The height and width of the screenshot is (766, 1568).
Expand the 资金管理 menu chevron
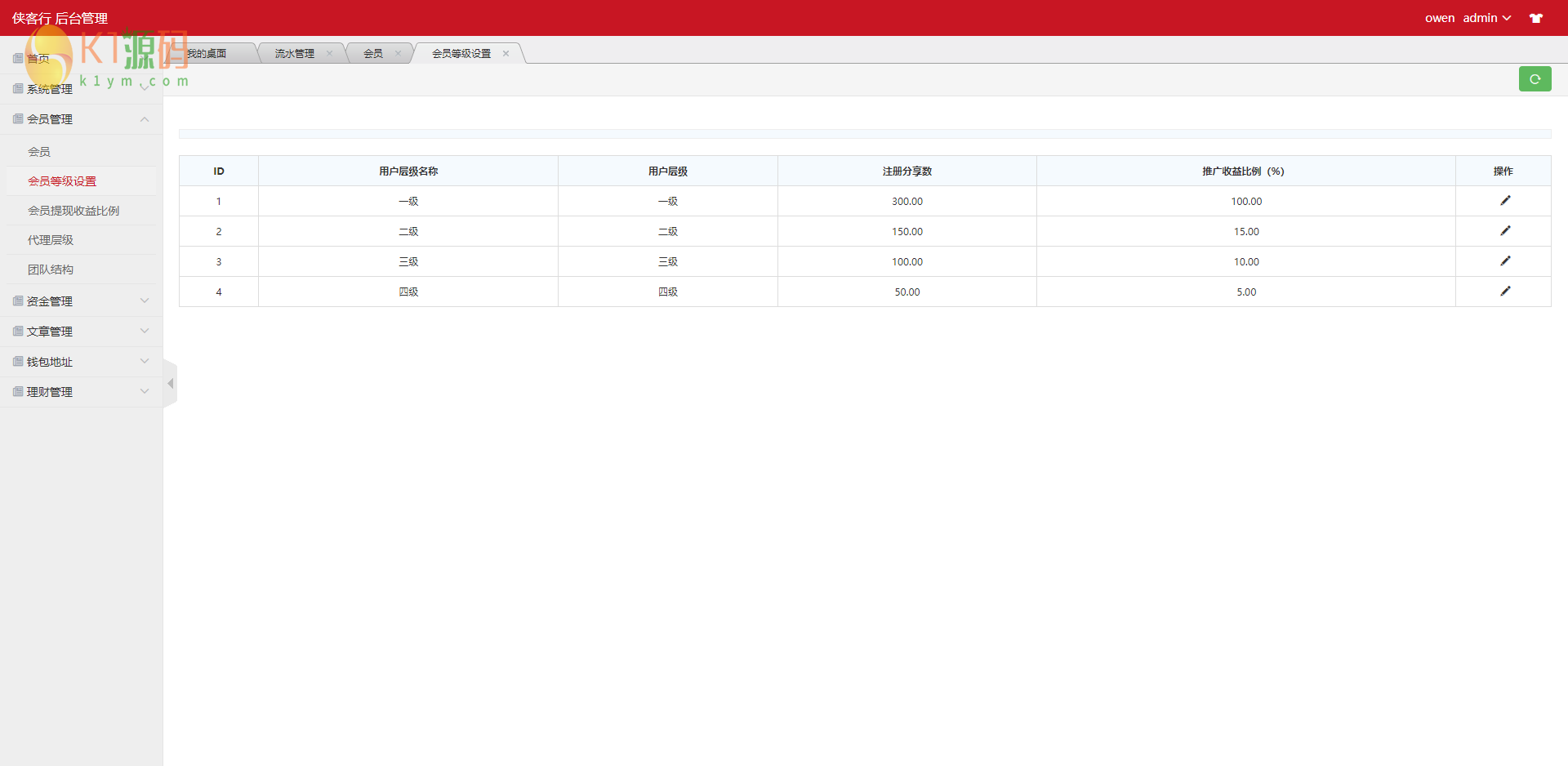tap(145, 301)
